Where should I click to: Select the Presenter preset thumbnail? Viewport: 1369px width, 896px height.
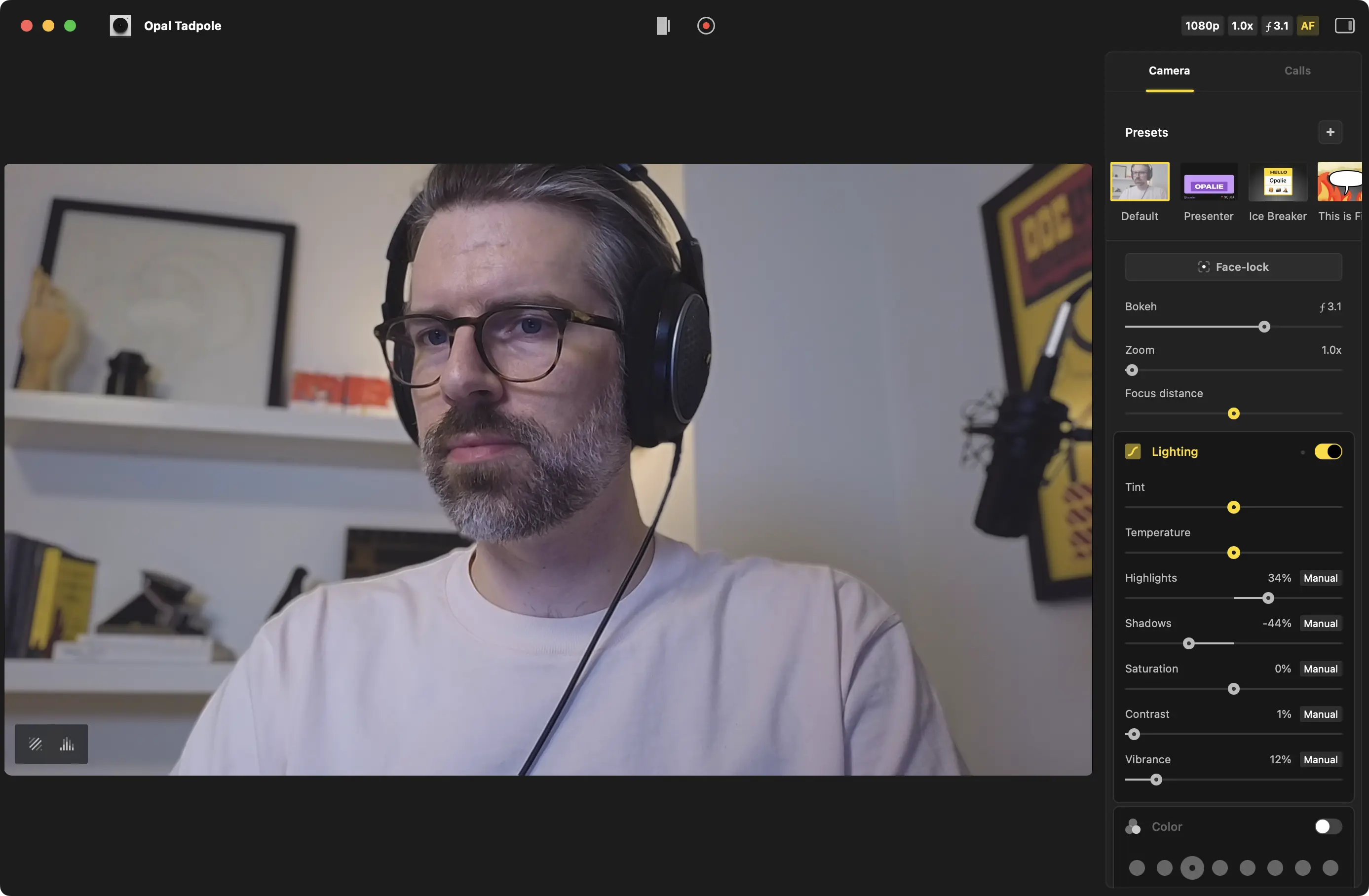click(x=1208, y=182)
